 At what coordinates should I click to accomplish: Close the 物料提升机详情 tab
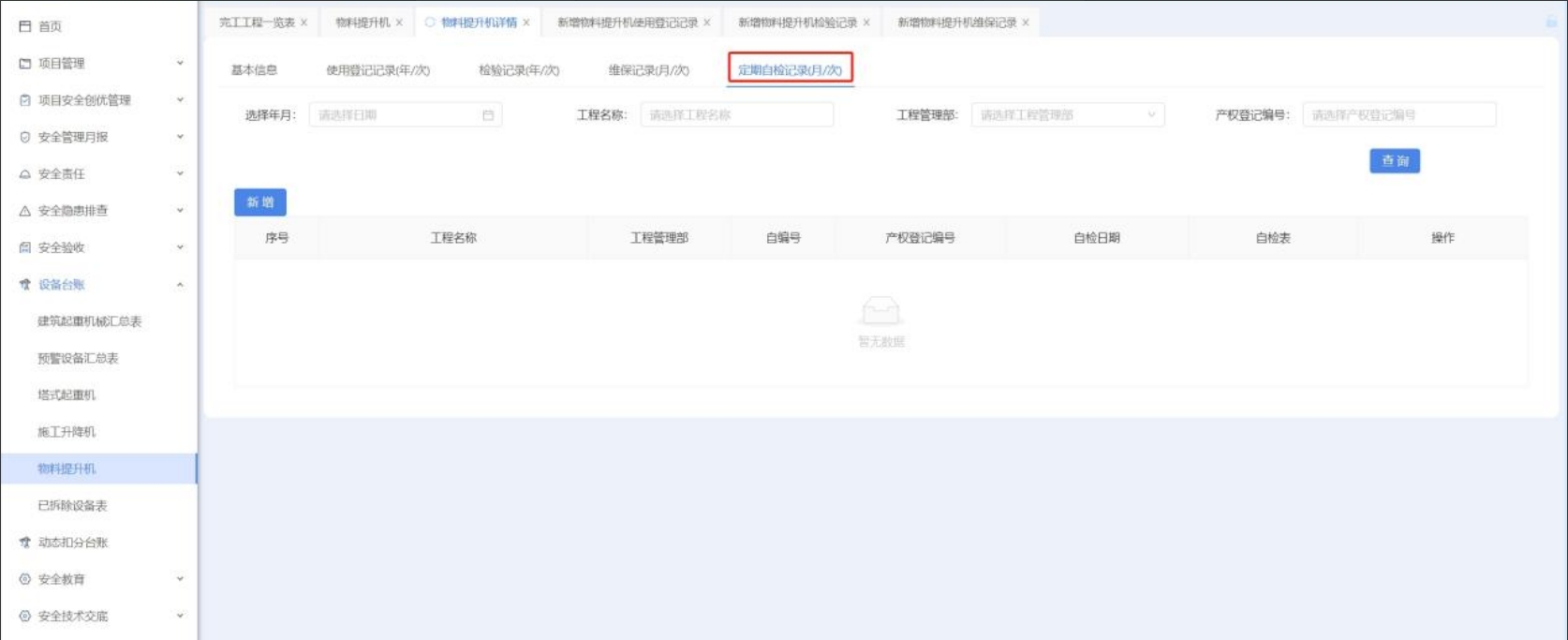(x=526, y=22)
